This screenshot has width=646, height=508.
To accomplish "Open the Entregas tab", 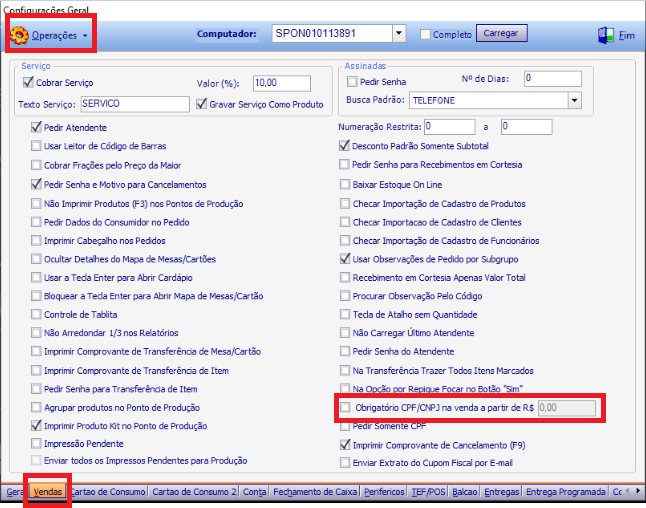I will (x=501, y=492).
